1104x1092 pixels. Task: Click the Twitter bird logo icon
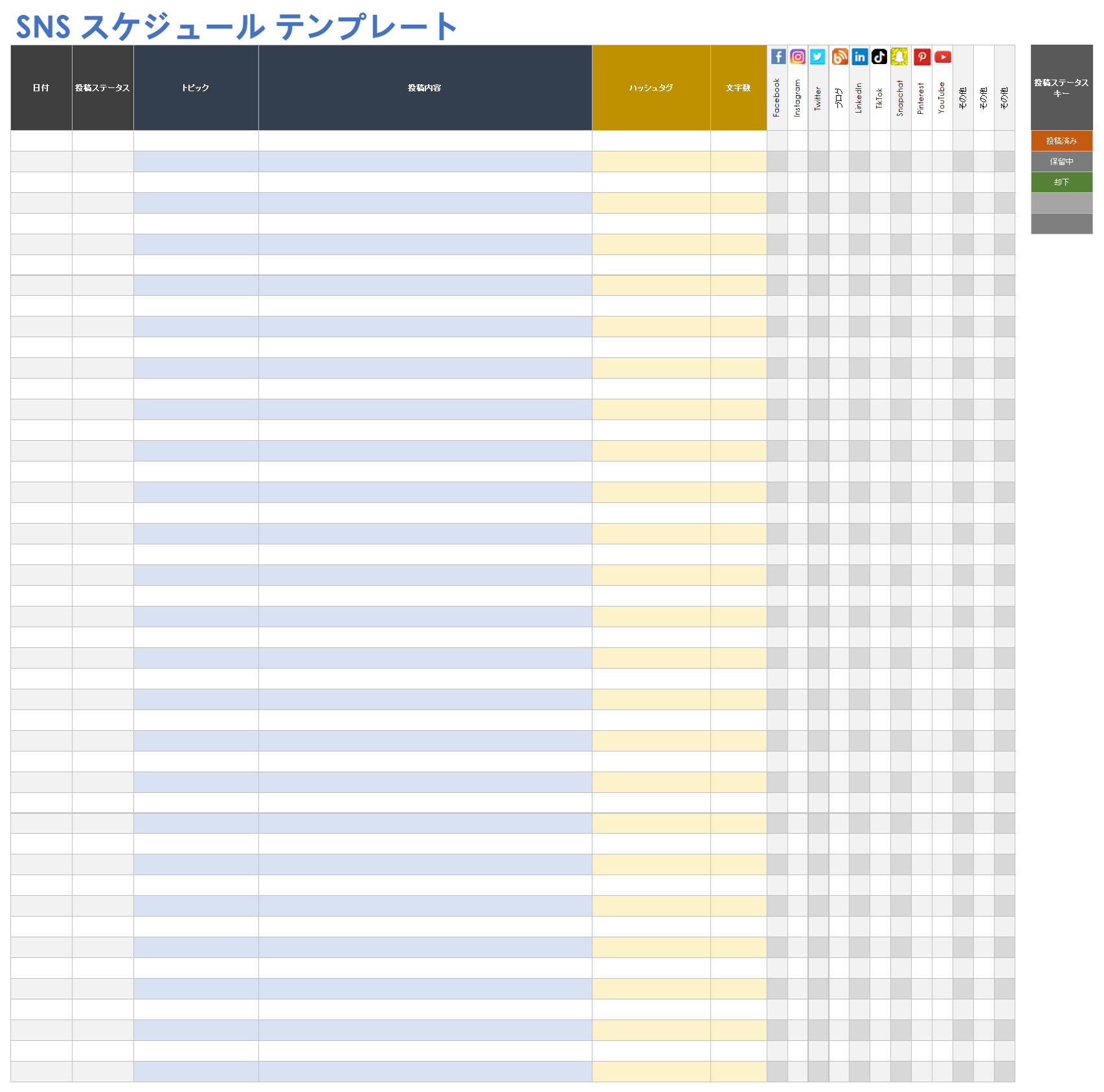point(818,57)
